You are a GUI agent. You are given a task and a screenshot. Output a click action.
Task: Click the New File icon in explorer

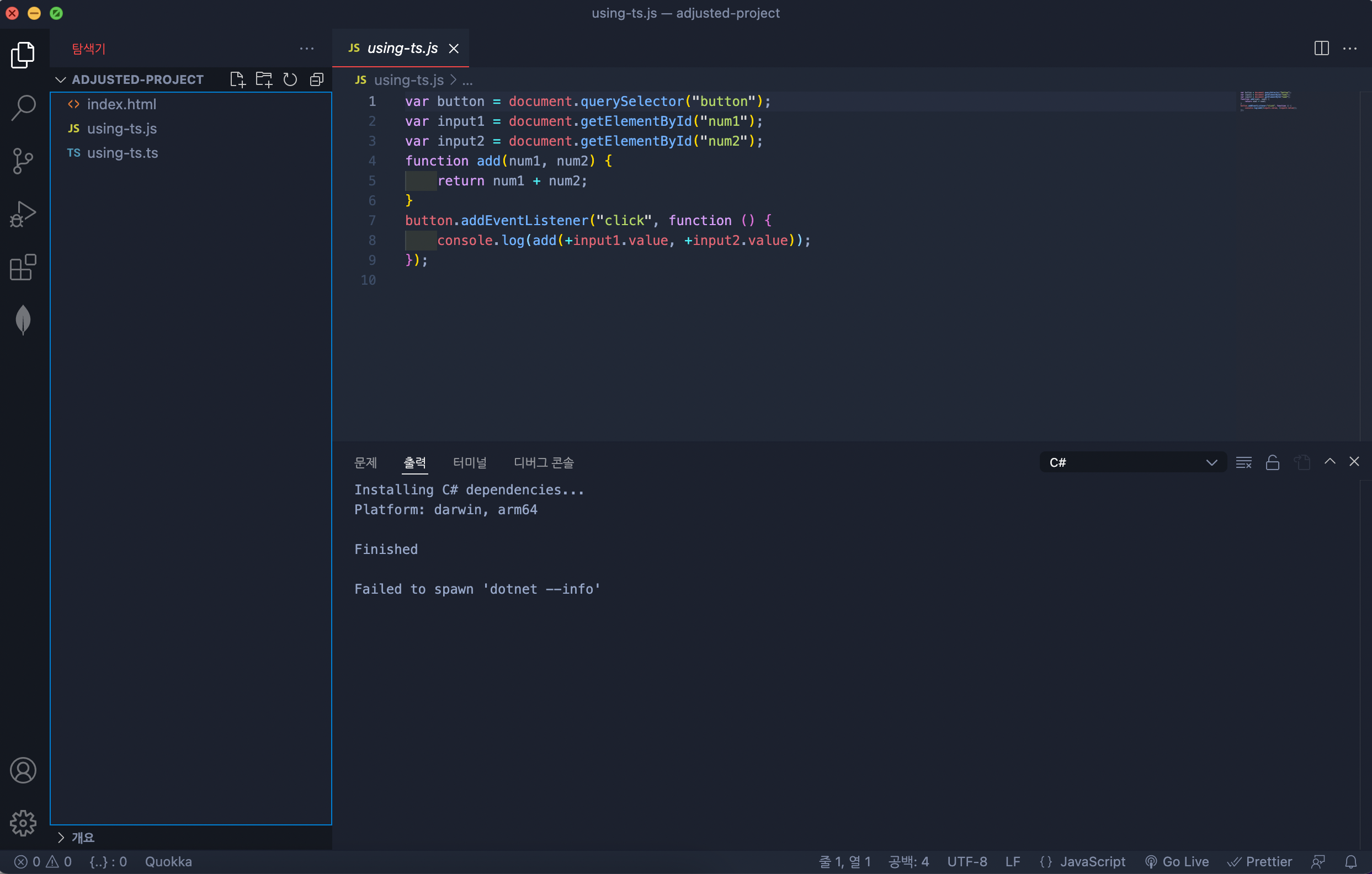pos(237,79)
